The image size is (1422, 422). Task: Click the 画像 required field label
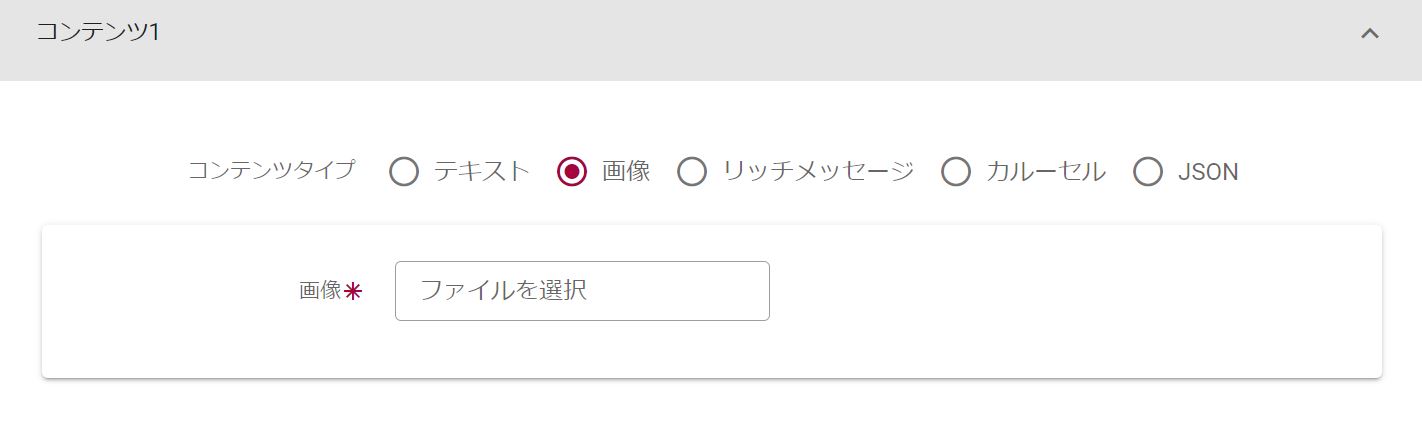320,291
